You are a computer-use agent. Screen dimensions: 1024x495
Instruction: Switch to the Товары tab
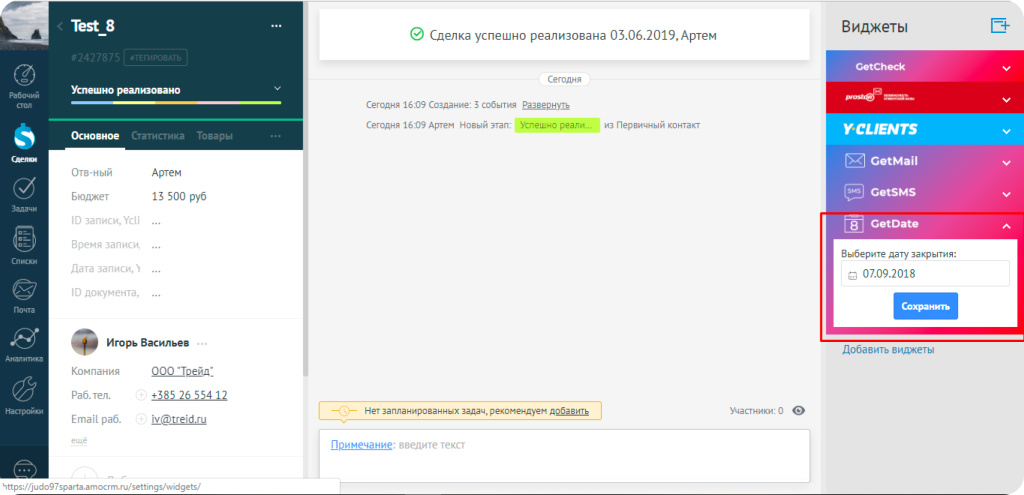[x=214, y=136]
